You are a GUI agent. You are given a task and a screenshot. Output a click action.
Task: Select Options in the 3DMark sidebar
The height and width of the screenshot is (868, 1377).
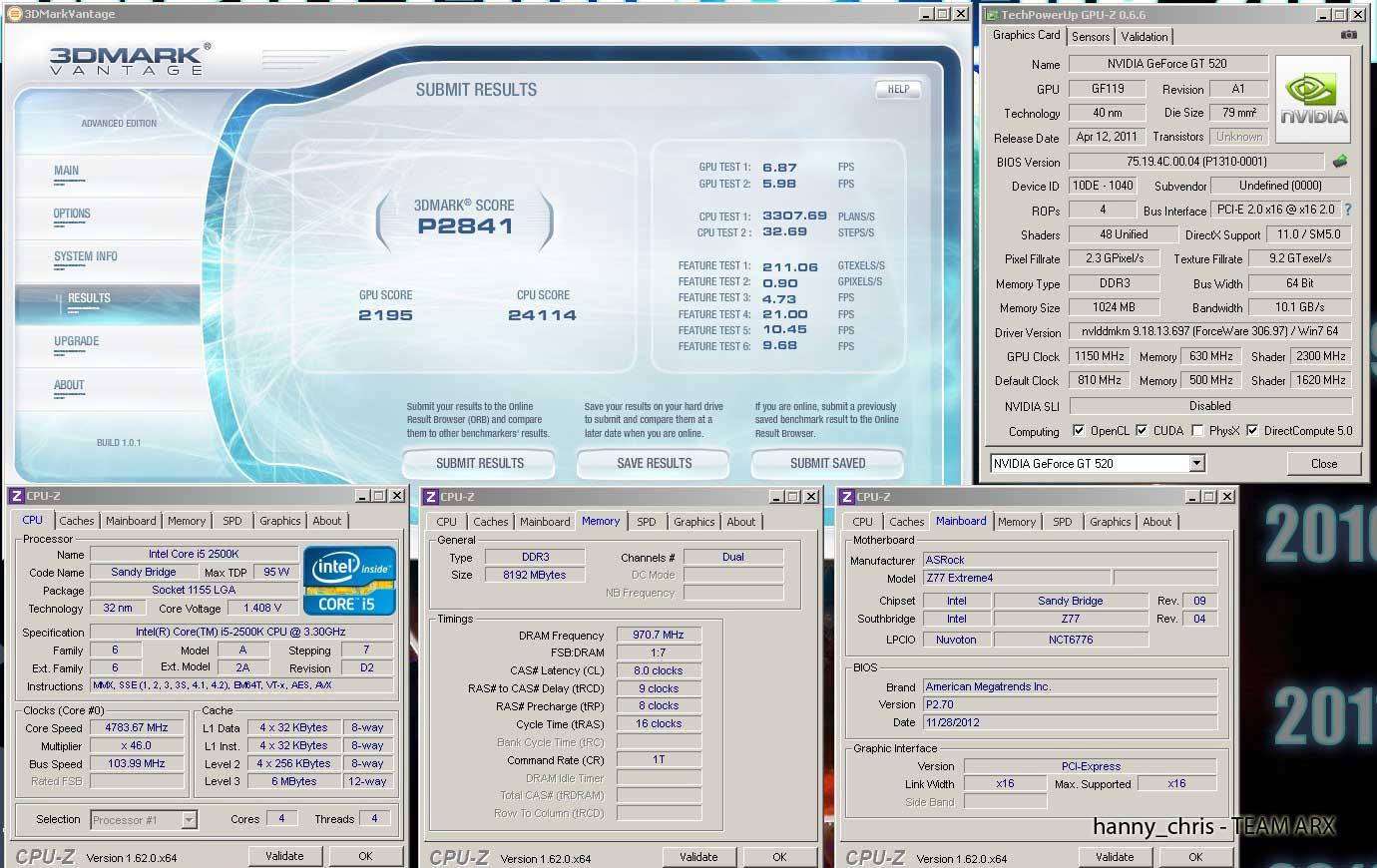(72, 214)
